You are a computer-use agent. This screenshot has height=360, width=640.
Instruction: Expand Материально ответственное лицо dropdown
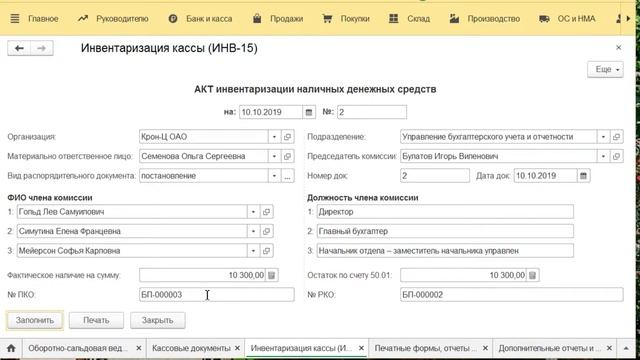pos(274,156)
